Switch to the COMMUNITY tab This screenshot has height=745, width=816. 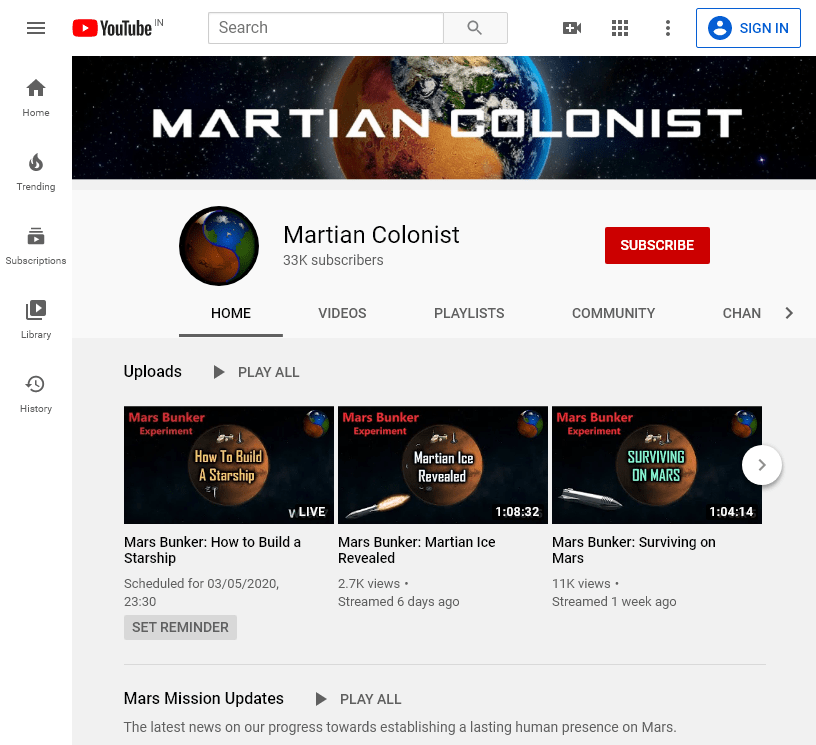click(x=613, y=313)
